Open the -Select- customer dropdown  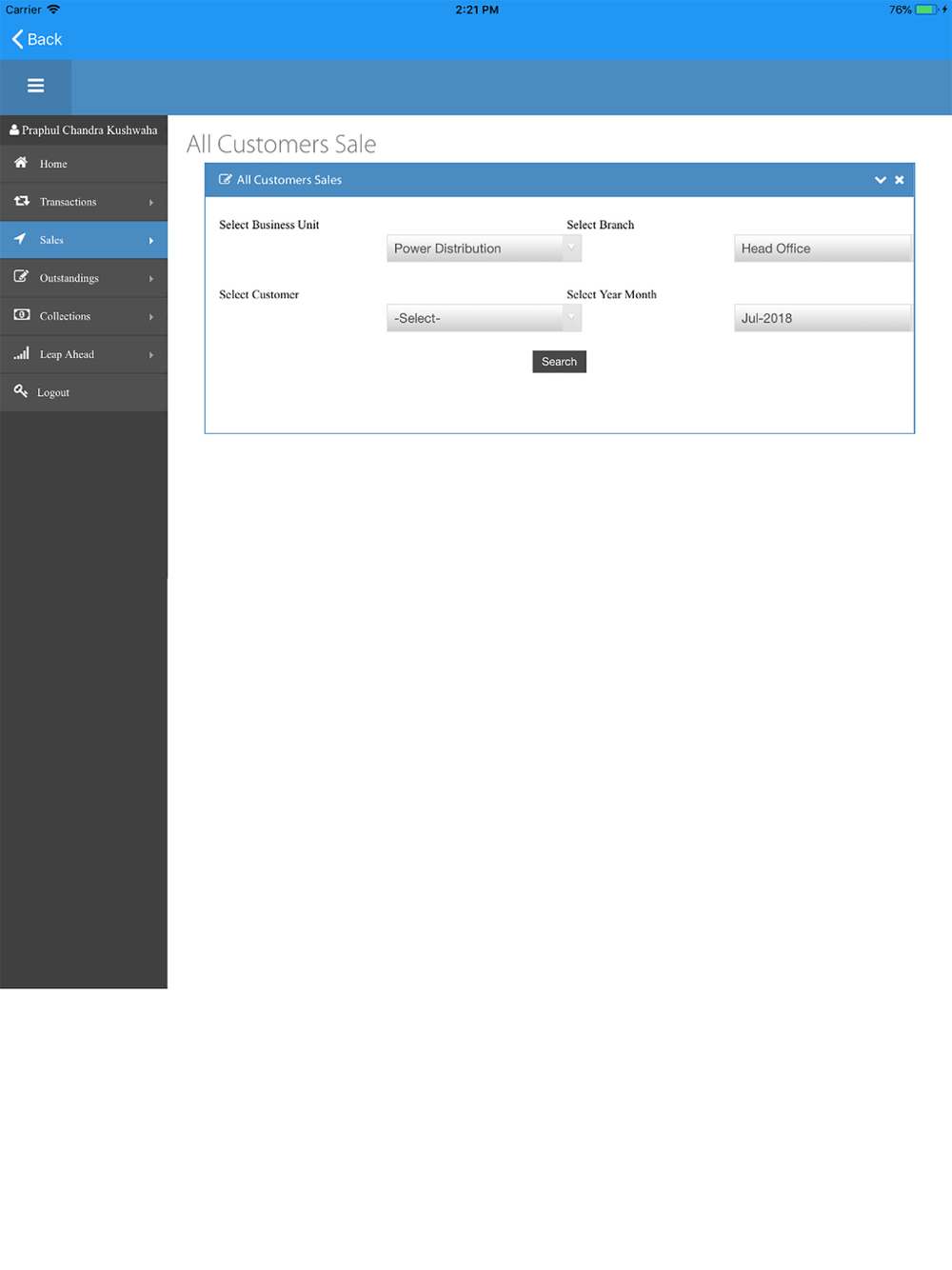[x=484, y=318]
